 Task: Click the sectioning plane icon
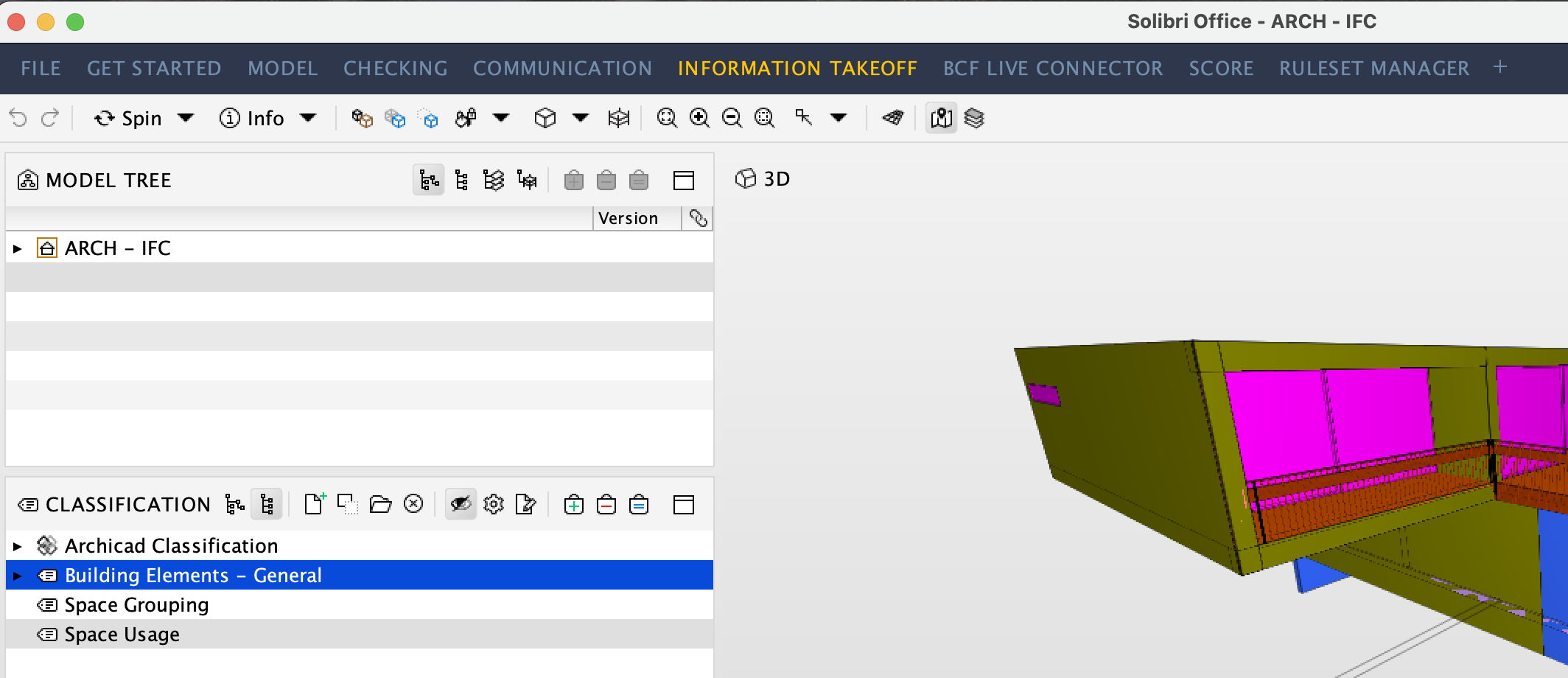[x=893, y=118]
